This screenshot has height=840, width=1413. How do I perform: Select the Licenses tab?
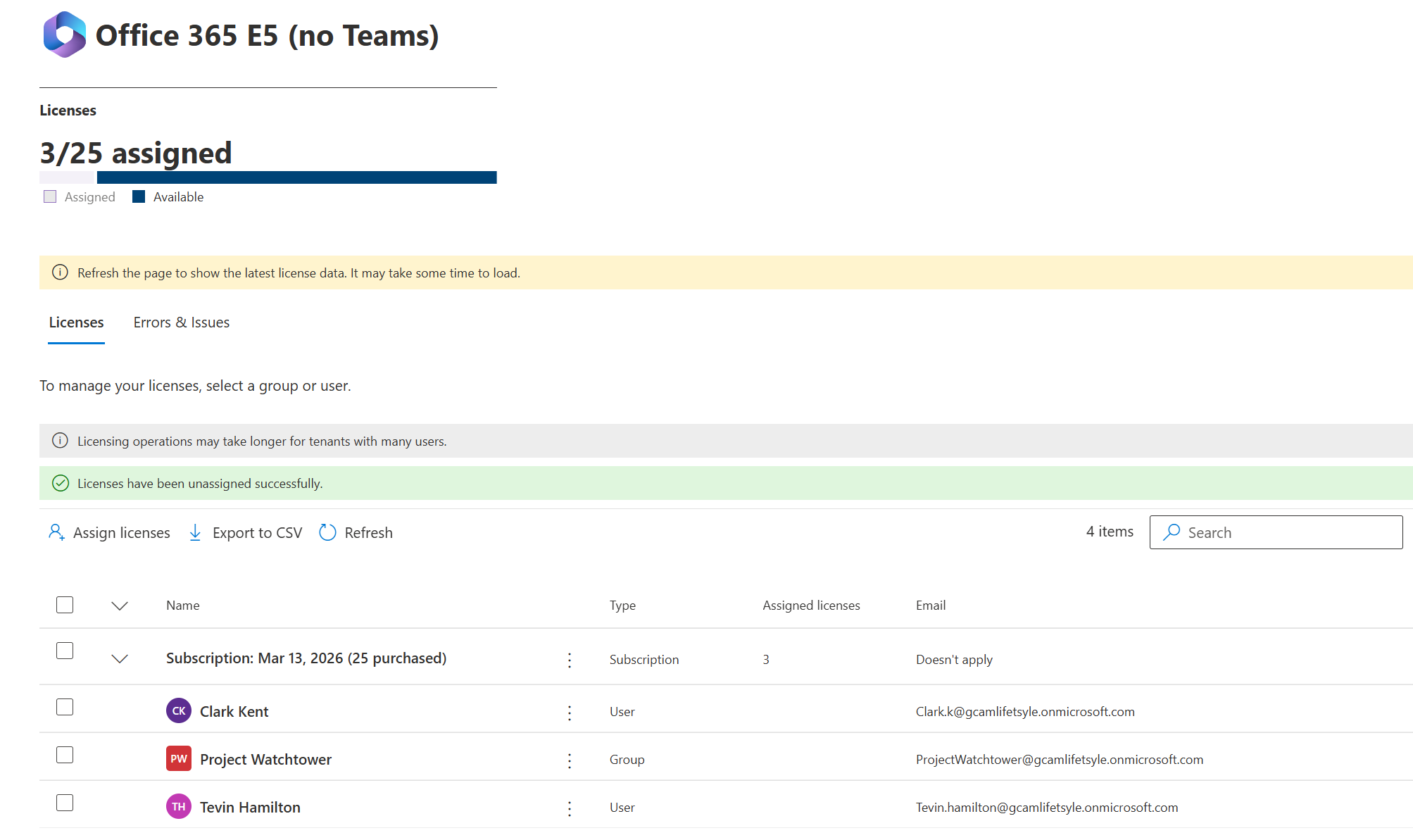pyautogui.click(x=76, y=322)
